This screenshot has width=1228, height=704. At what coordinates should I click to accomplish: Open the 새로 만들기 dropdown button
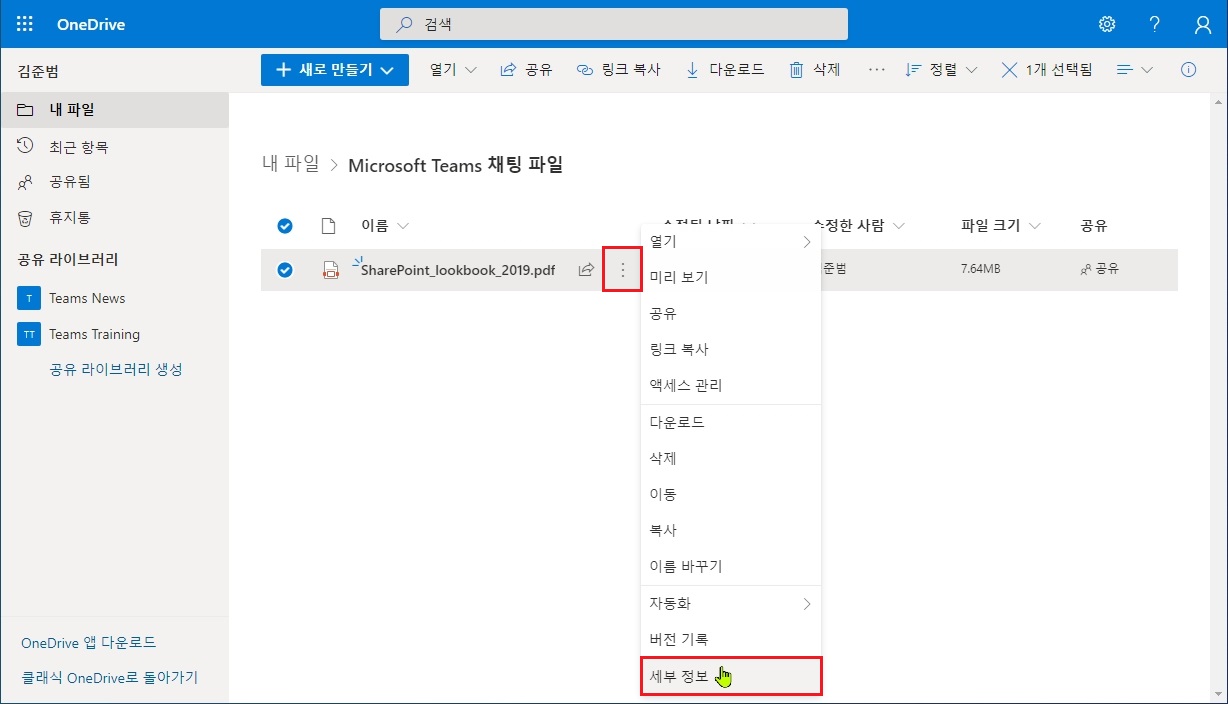point(335,70)
